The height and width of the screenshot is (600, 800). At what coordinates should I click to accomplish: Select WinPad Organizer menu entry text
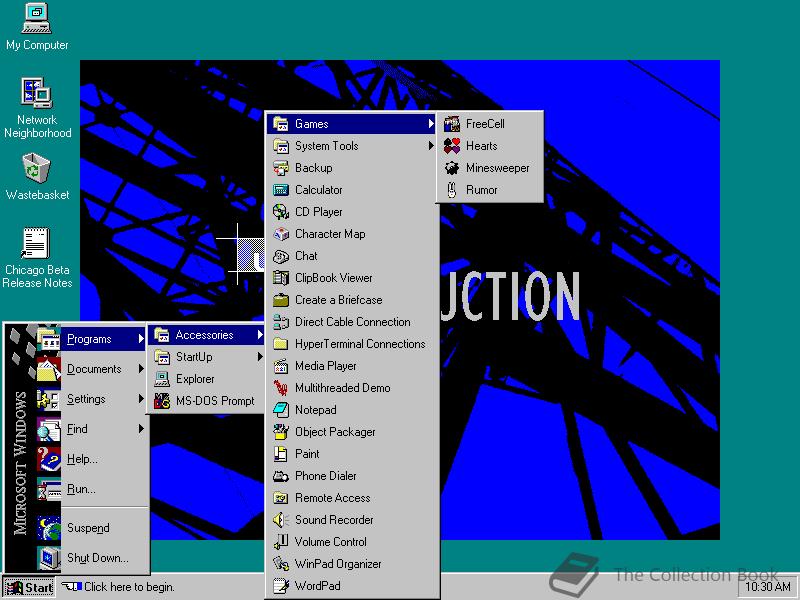[338, 564]
